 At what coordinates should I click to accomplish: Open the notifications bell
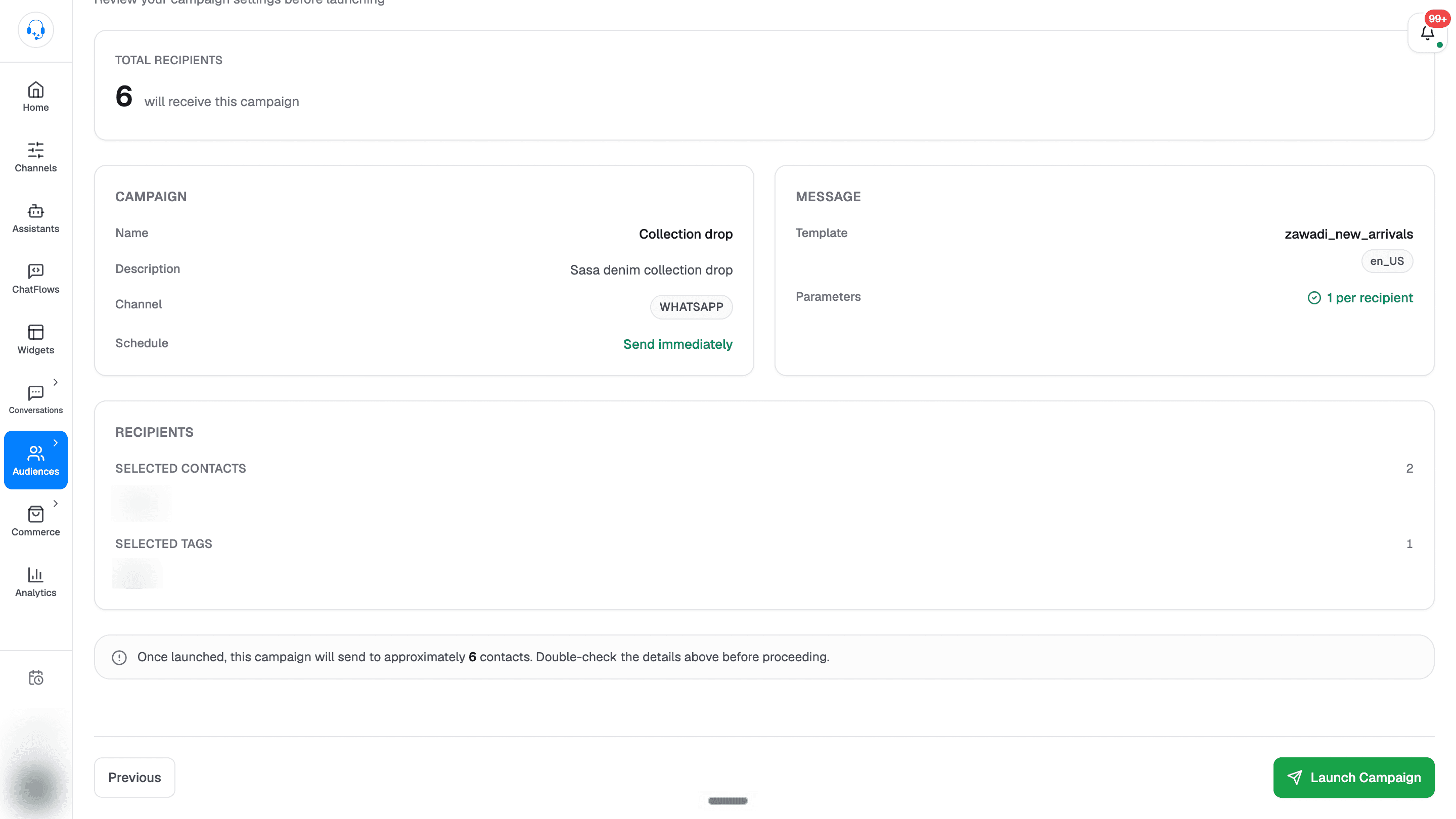click(x=1427, y=33)
